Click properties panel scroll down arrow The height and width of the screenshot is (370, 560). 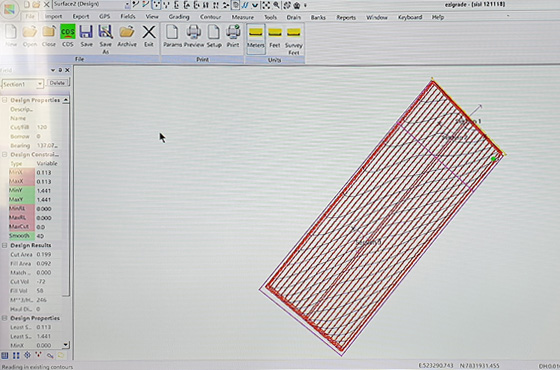tap(66, 345)
